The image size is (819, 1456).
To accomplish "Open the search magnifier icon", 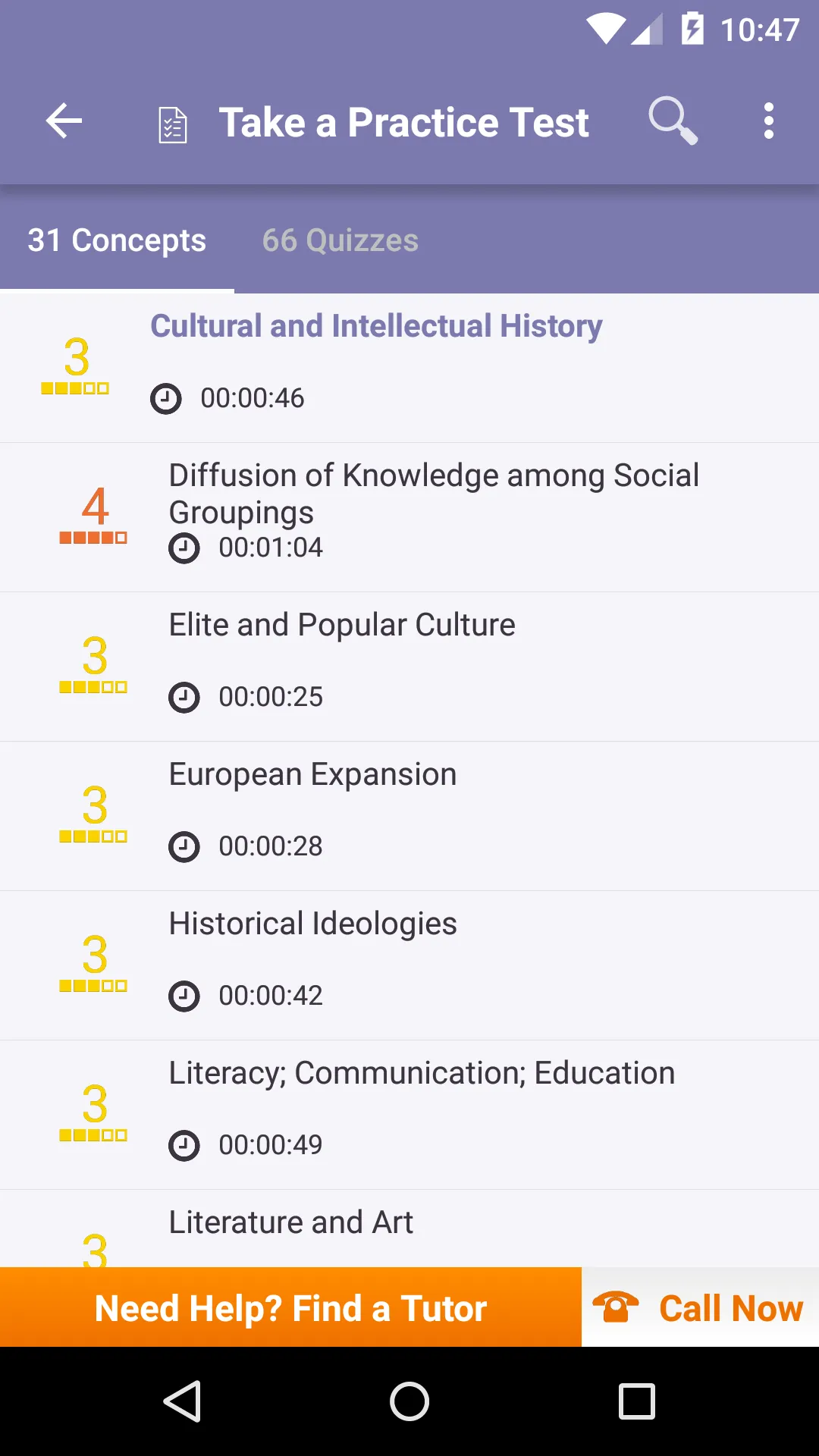I will [673, 121].
